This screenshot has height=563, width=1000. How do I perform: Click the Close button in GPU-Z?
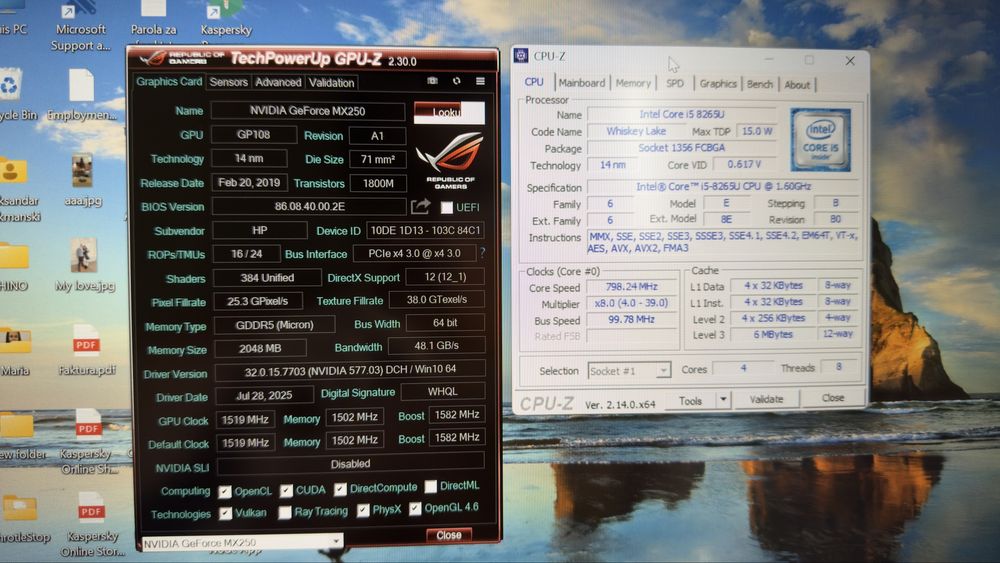[x=449, y=535]
